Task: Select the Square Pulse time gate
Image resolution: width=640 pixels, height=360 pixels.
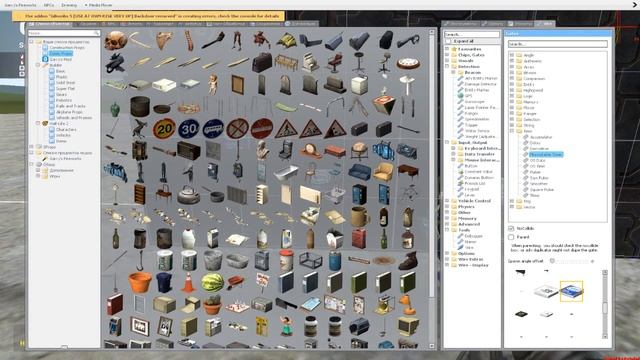Action: pyautogui.click(x=542, y=189)
